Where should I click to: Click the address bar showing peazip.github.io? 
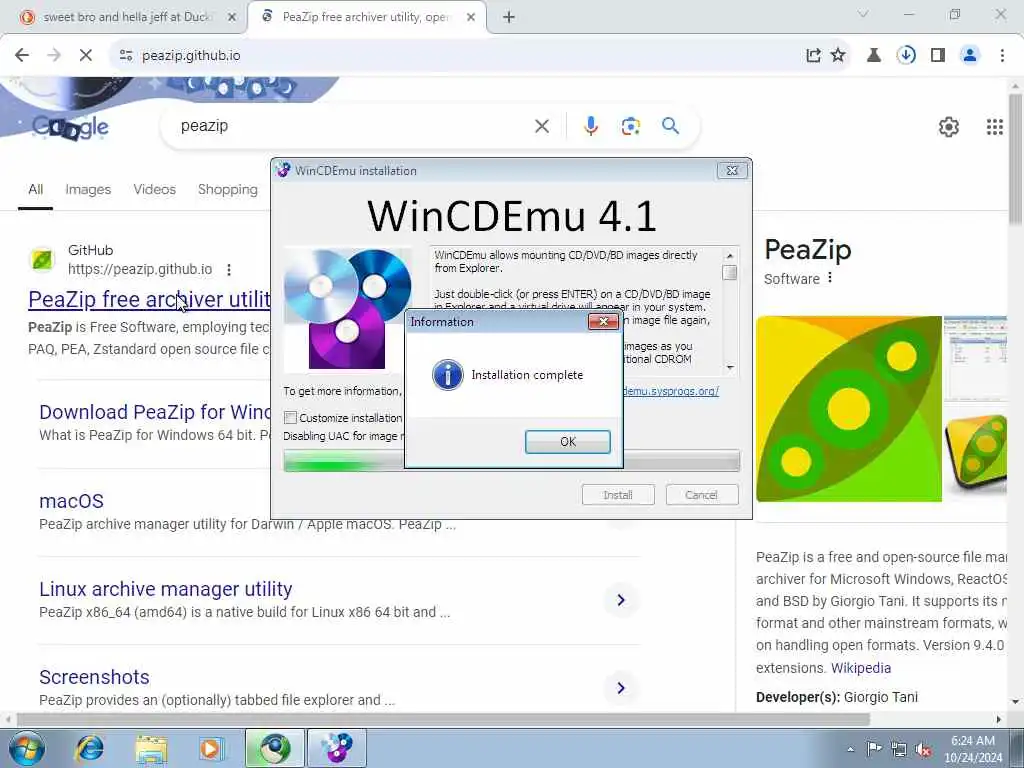coord(457,56)
